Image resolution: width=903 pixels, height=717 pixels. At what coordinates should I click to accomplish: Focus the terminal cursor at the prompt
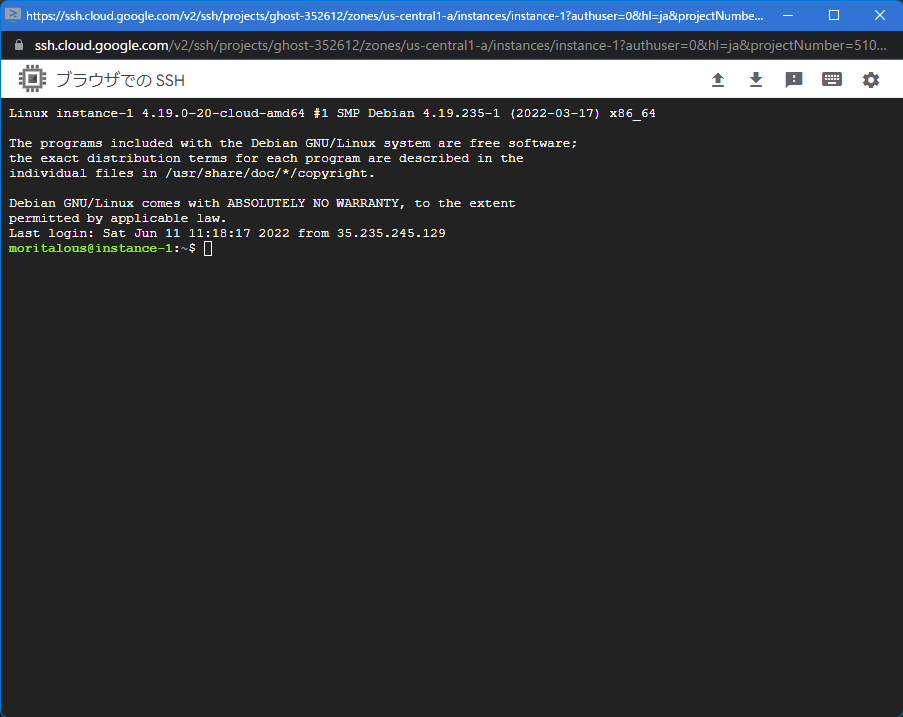[208, 248]
